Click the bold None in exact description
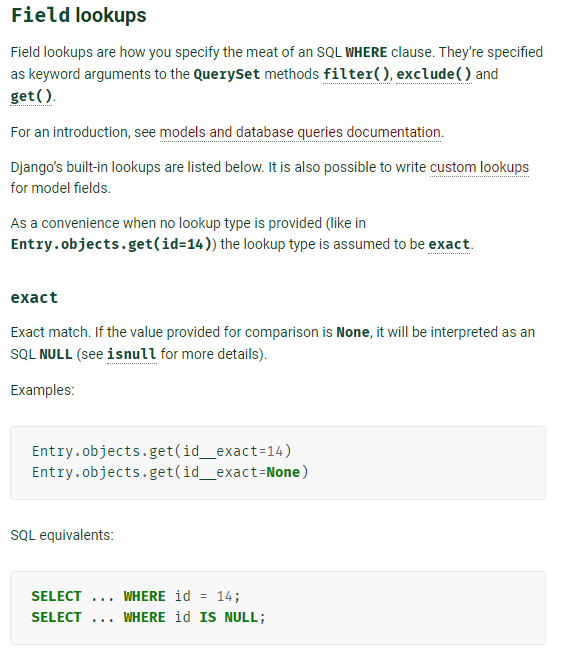Image resolution: width=580 pixels, height=649 pixels. point(353,332)
